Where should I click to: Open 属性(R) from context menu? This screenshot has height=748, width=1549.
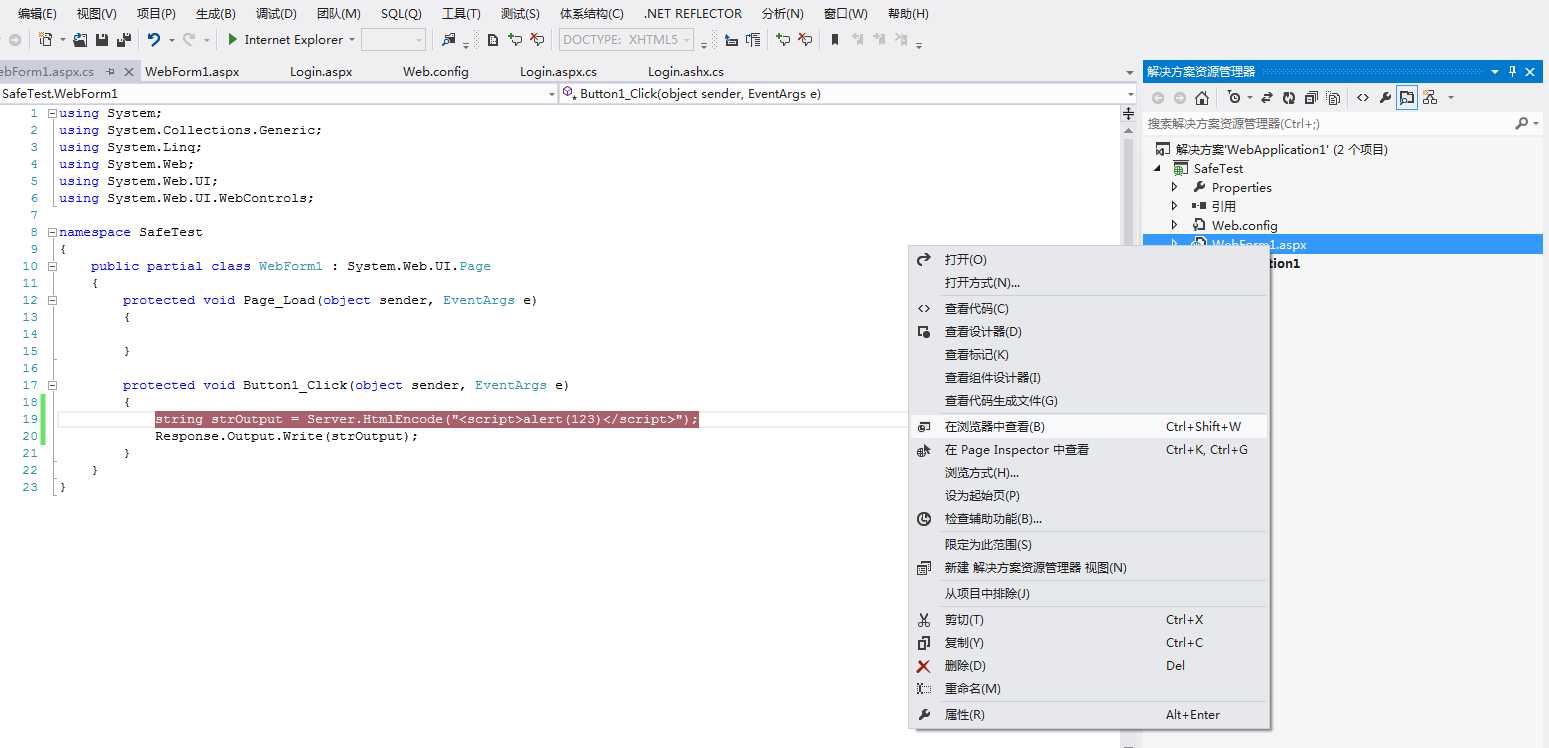(x=1089, y=714)
